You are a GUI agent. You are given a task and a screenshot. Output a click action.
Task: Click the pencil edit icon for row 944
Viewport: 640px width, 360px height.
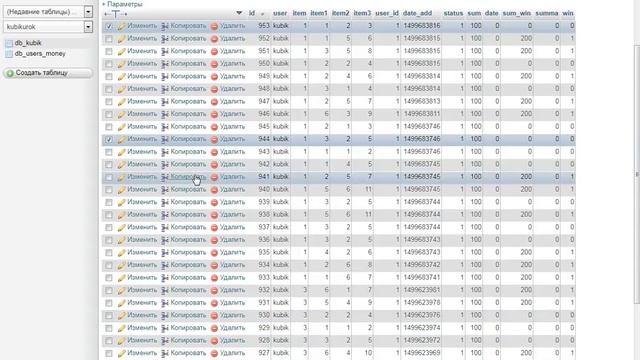coord(122,140)
